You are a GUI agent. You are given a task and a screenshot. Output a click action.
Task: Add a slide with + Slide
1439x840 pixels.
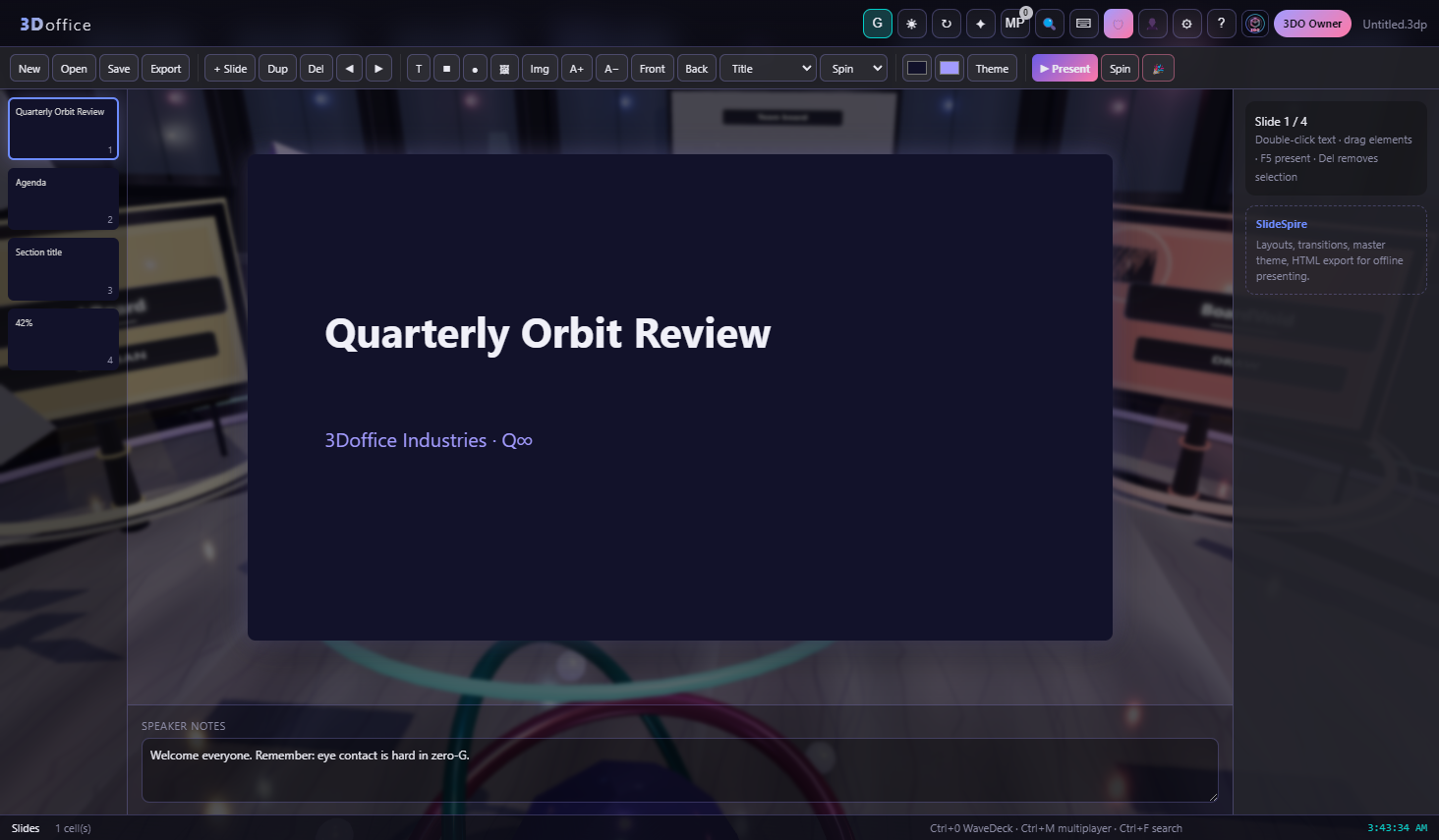[x=230, y=69]
